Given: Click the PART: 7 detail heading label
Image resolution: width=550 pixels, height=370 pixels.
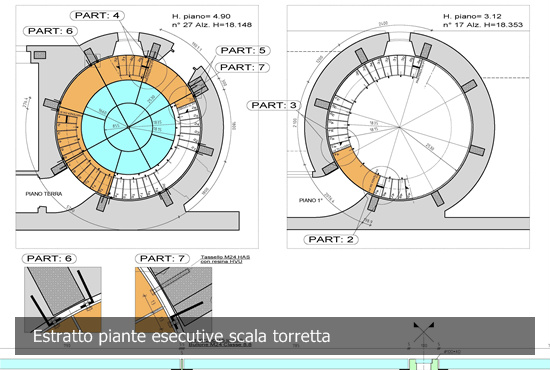Looking at the screenshot, I should click(x=162, y=258).
